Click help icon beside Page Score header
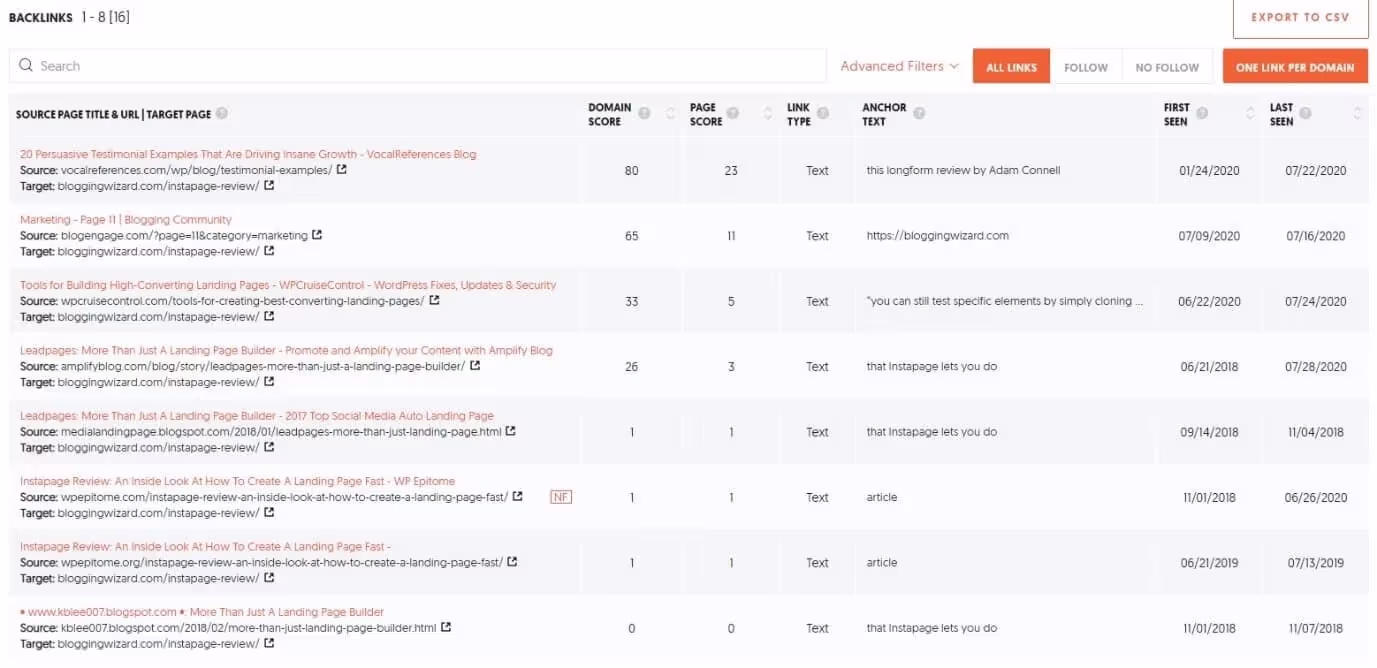 (x=734, y=113)
